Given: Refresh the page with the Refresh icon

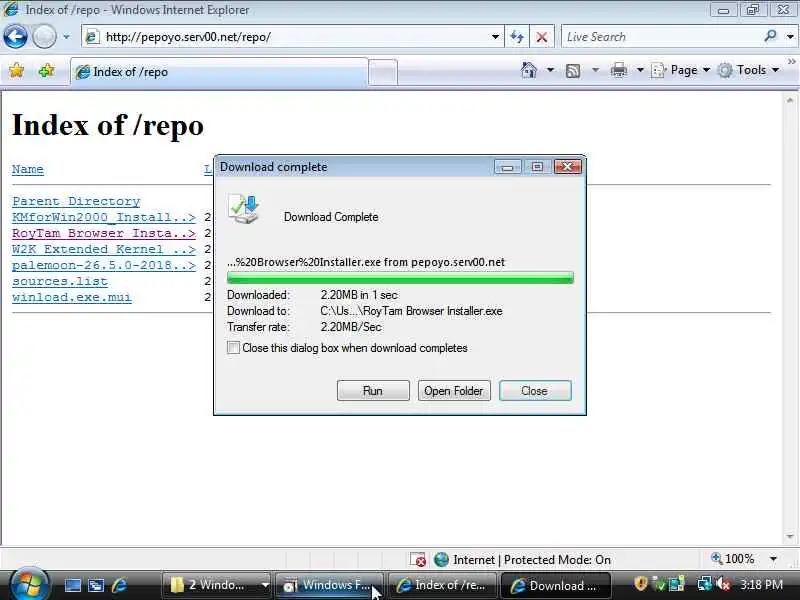Looking at the screenshot, I should 517,37.
